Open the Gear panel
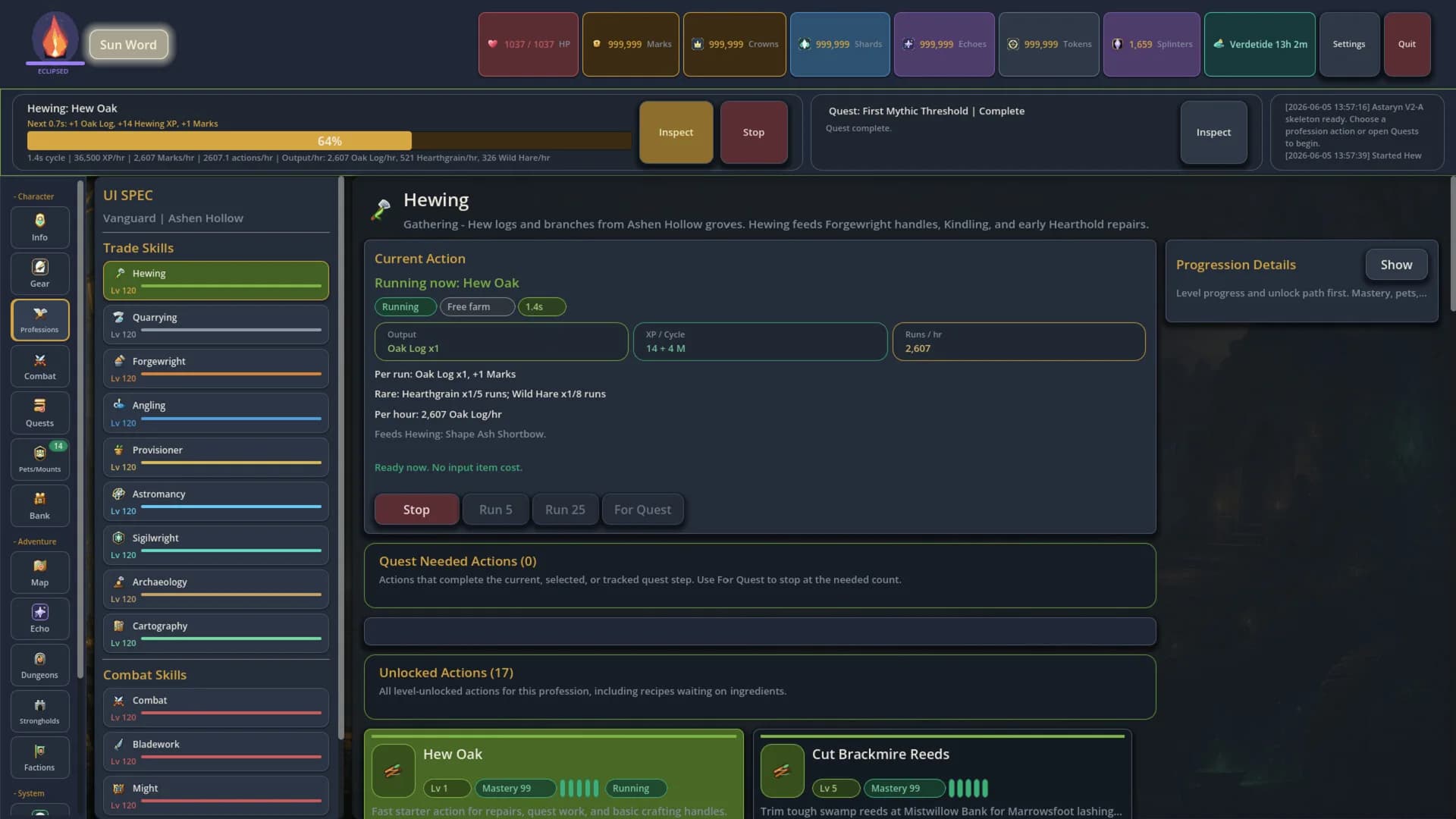 tap(39, 274)
